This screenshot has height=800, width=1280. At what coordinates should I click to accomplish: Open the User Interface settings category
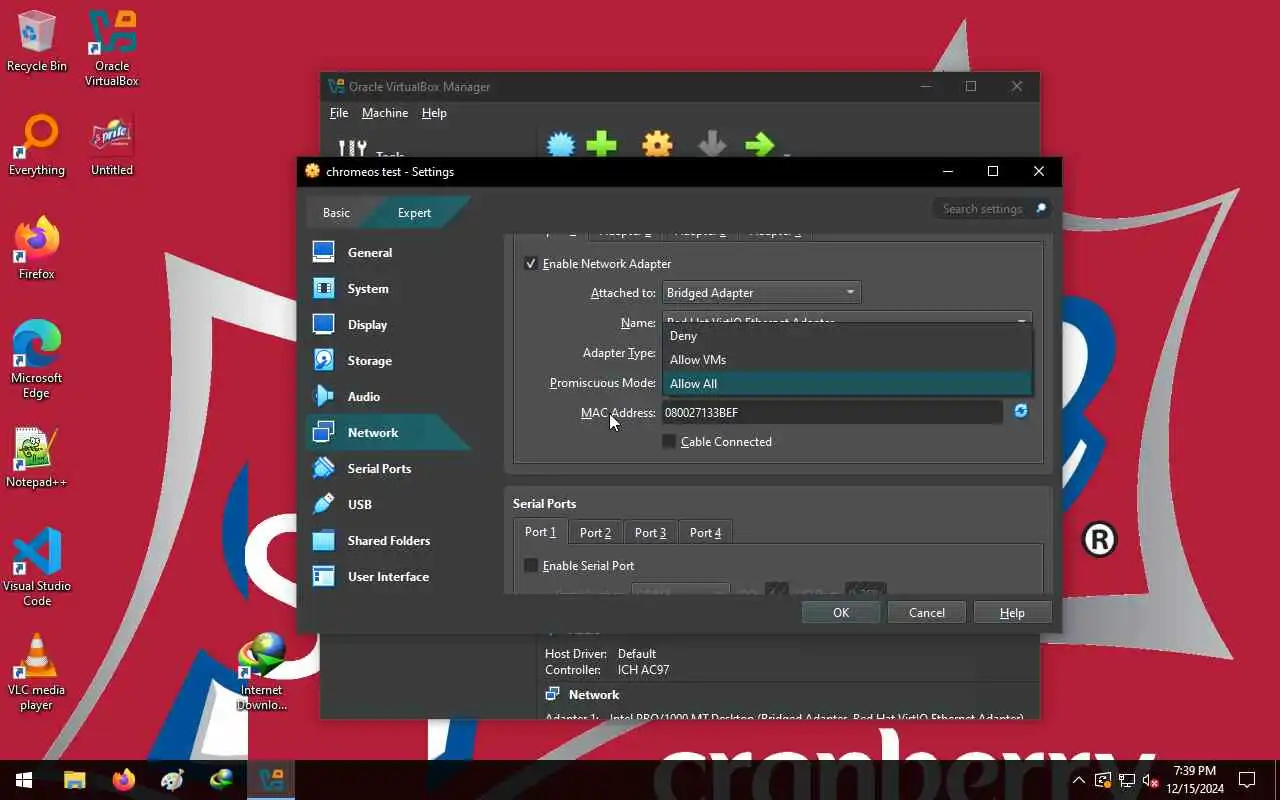[x=388, y=577]
